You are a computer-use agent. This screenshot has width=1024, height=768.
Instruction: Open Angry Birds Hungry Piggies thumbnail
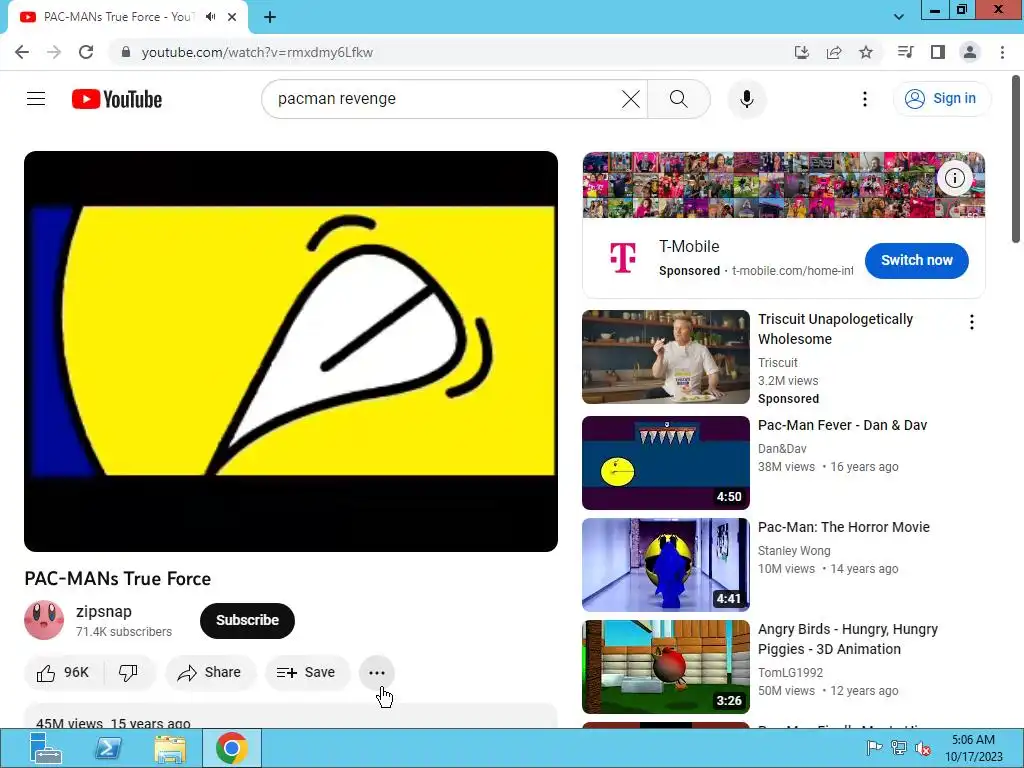pos(665,667)
